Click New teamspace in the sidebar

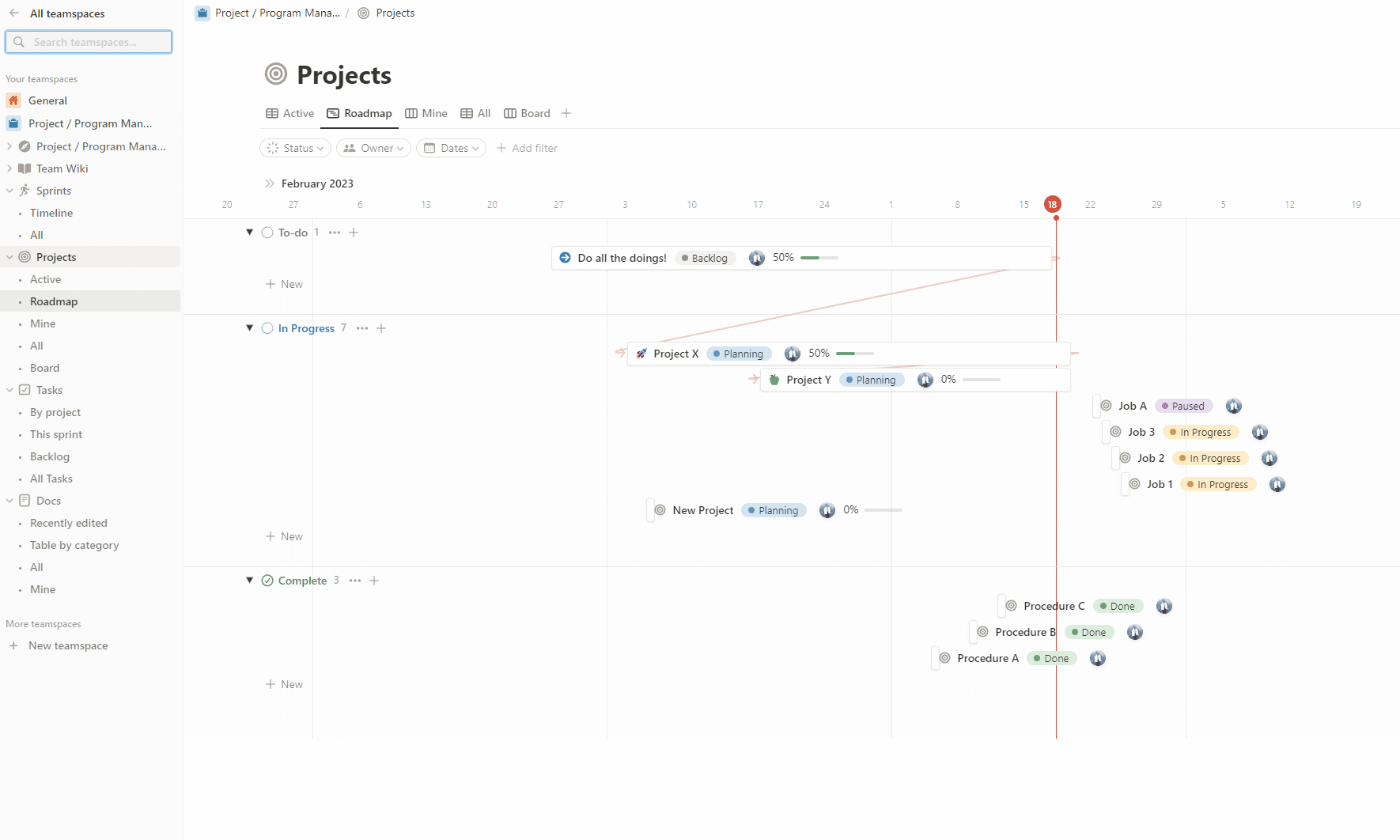[68, 645]
